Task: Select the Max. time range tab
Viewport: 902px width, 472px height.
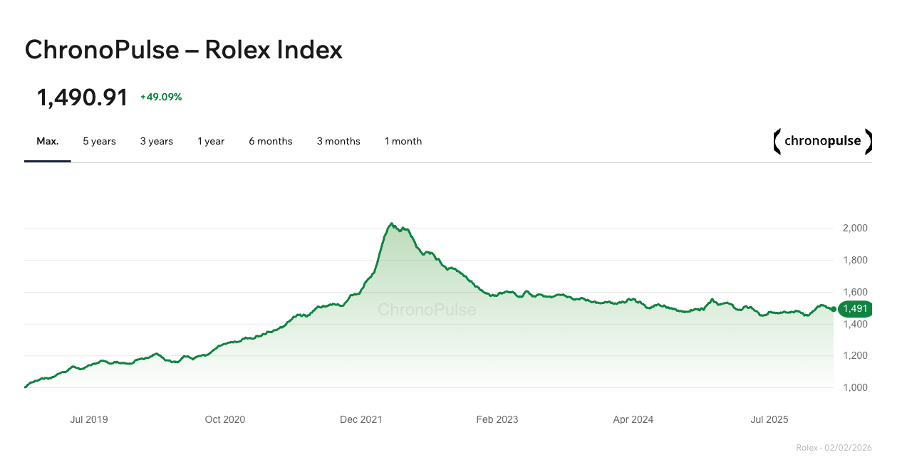Action: [x=48, y=141]
